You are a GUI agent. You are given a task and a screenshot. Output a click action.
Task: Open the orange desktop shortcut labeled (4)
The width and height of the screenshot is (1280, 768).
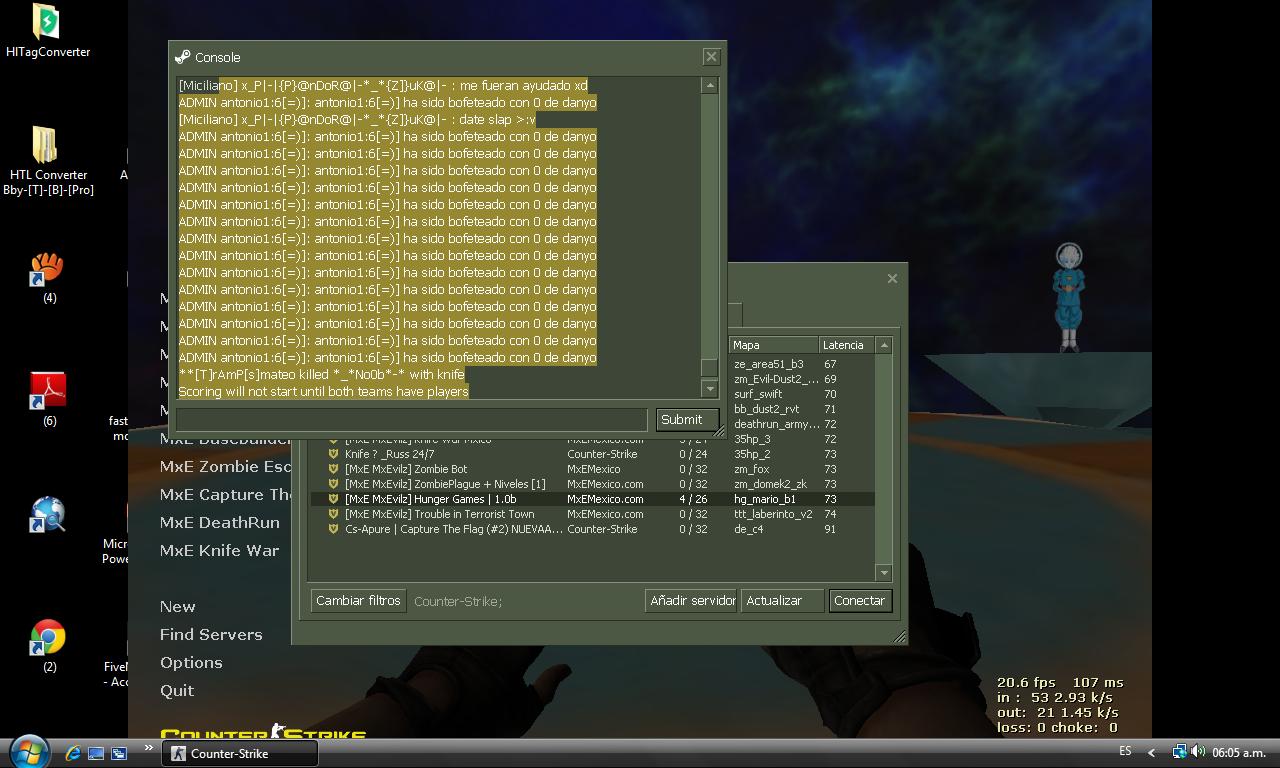[x=46, y=269]
